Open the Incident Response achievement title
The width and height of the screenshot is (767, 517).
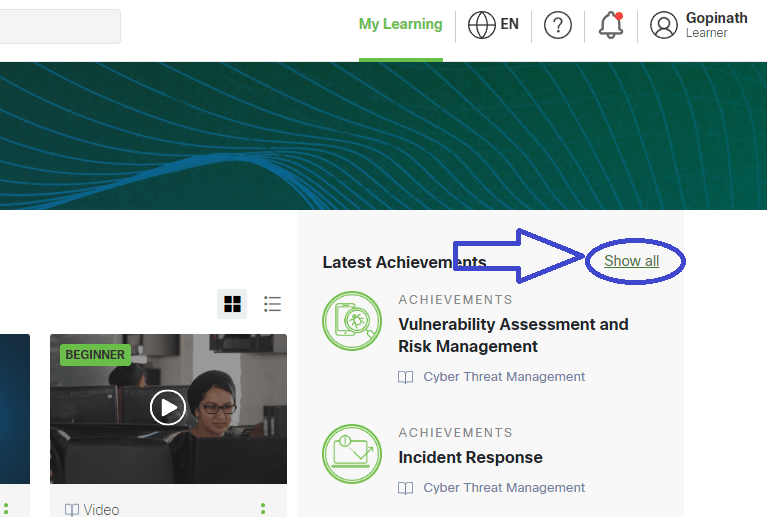[470, 457]
